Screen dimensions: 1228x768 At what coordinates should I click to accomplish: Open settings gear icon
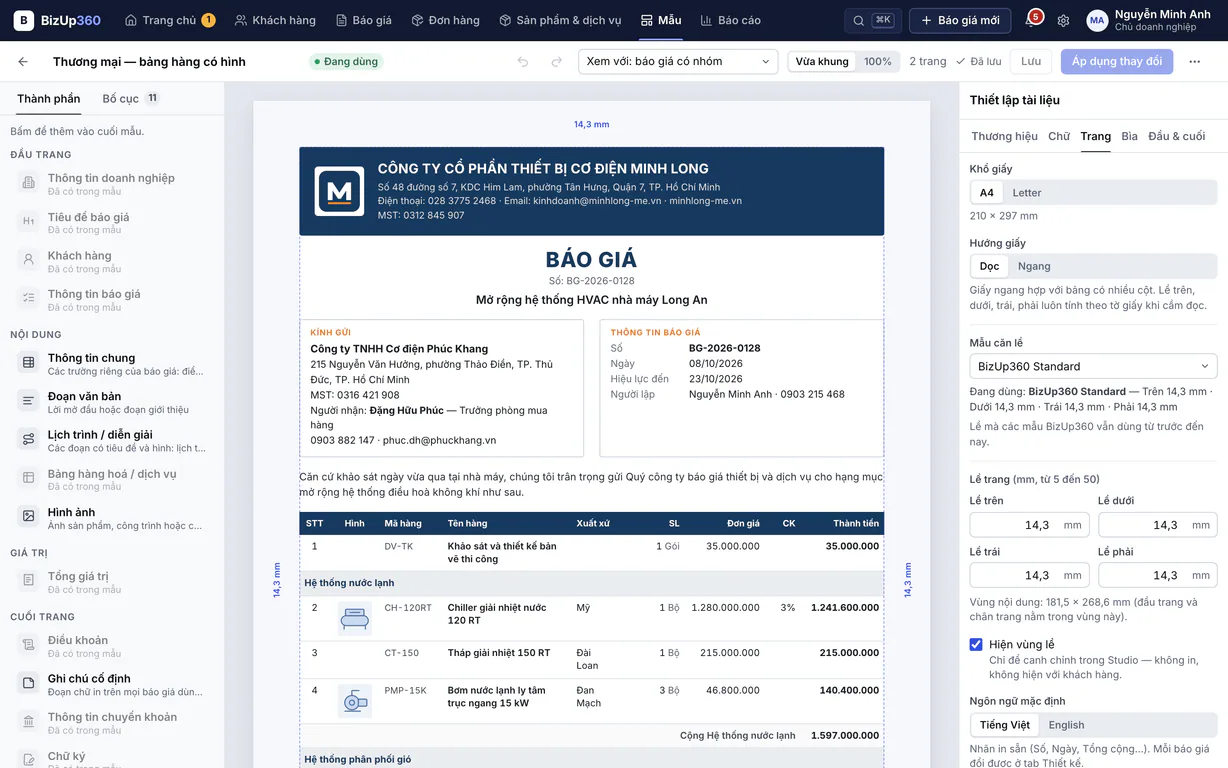[x=1063, y=21]
